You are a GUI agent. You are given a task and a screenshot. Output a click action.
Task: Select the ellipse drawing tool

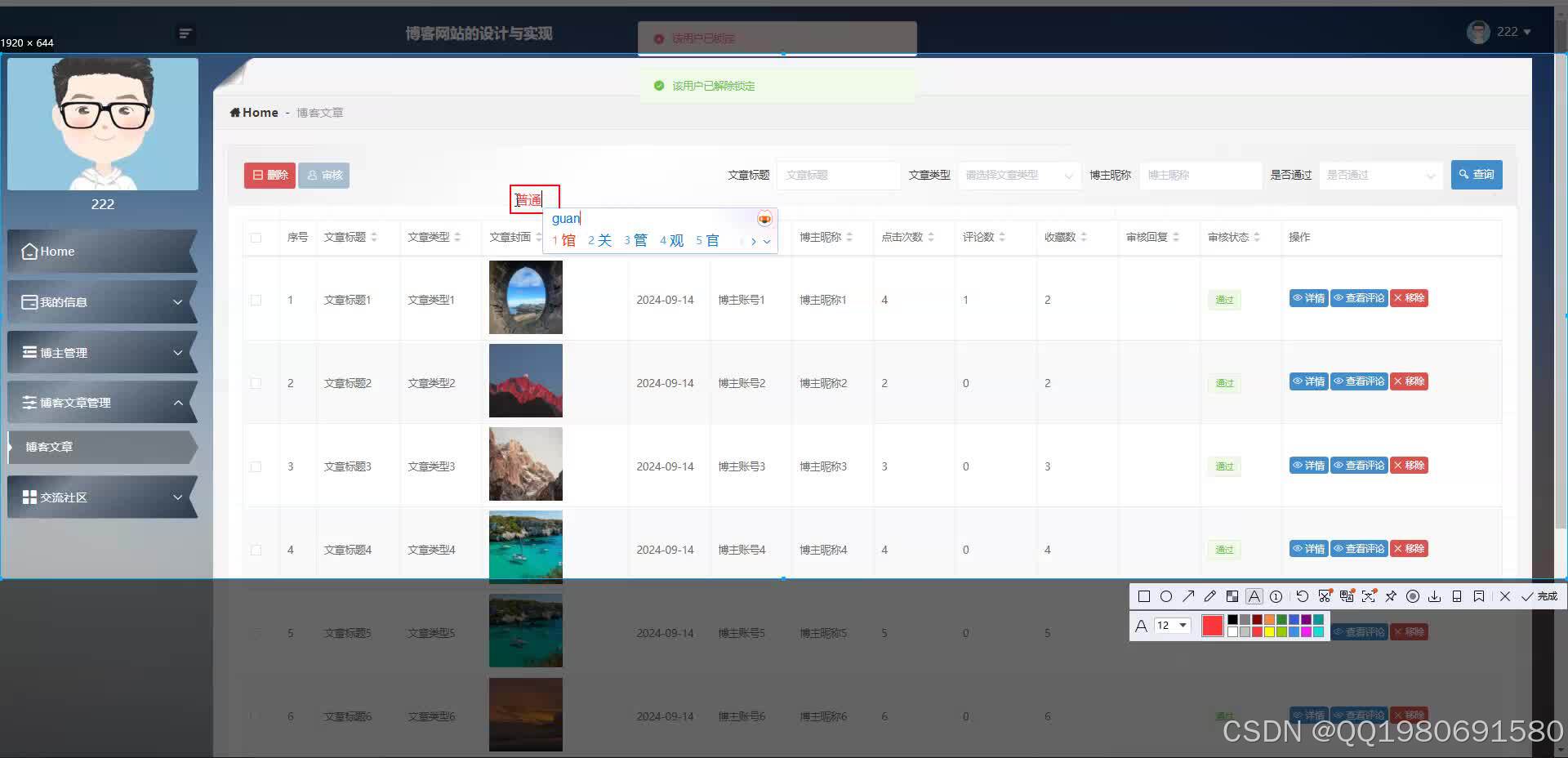point(1166,596)
